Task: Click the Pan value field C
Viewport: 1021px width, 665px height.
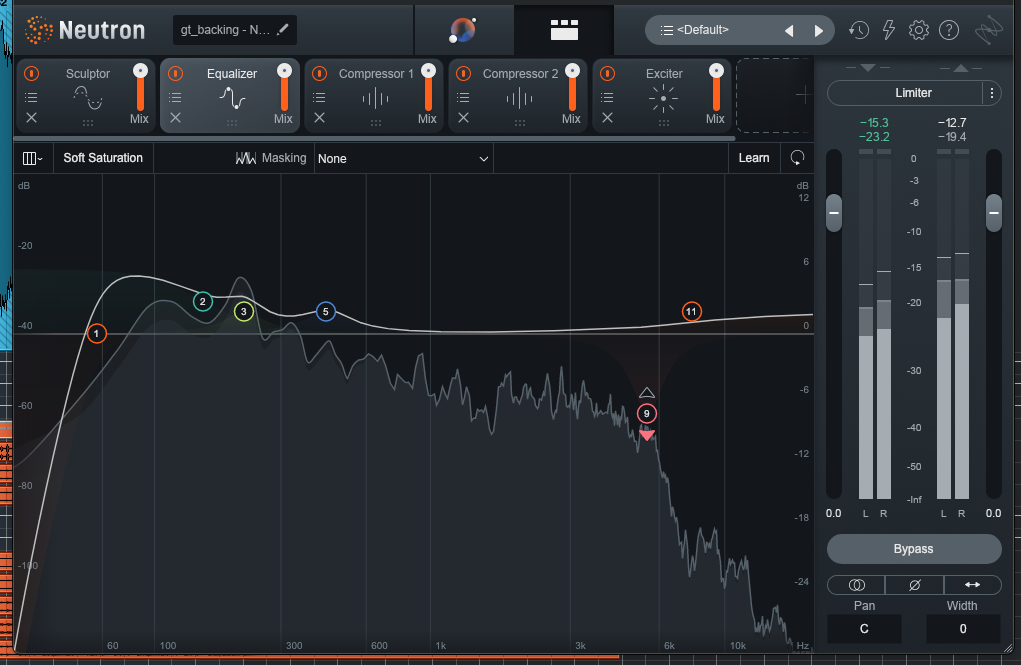Action: pos(864,629)
